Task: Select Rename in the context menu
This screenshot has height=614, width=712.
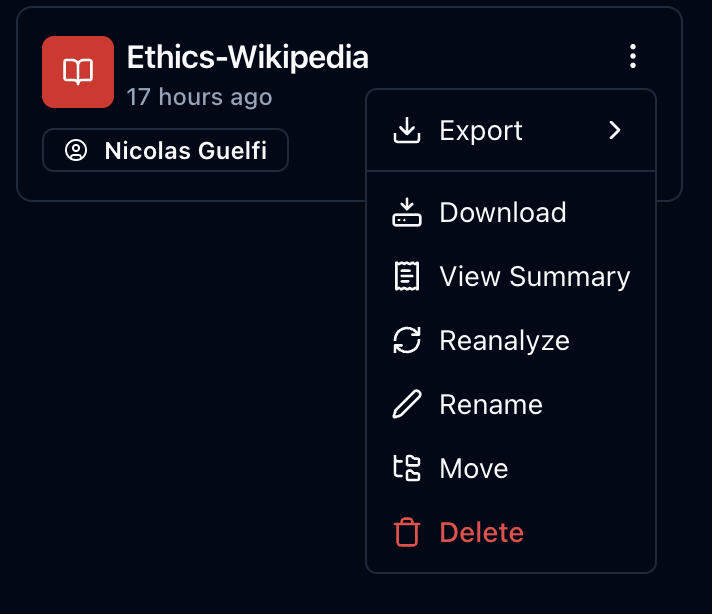Action: click(491, 405)
